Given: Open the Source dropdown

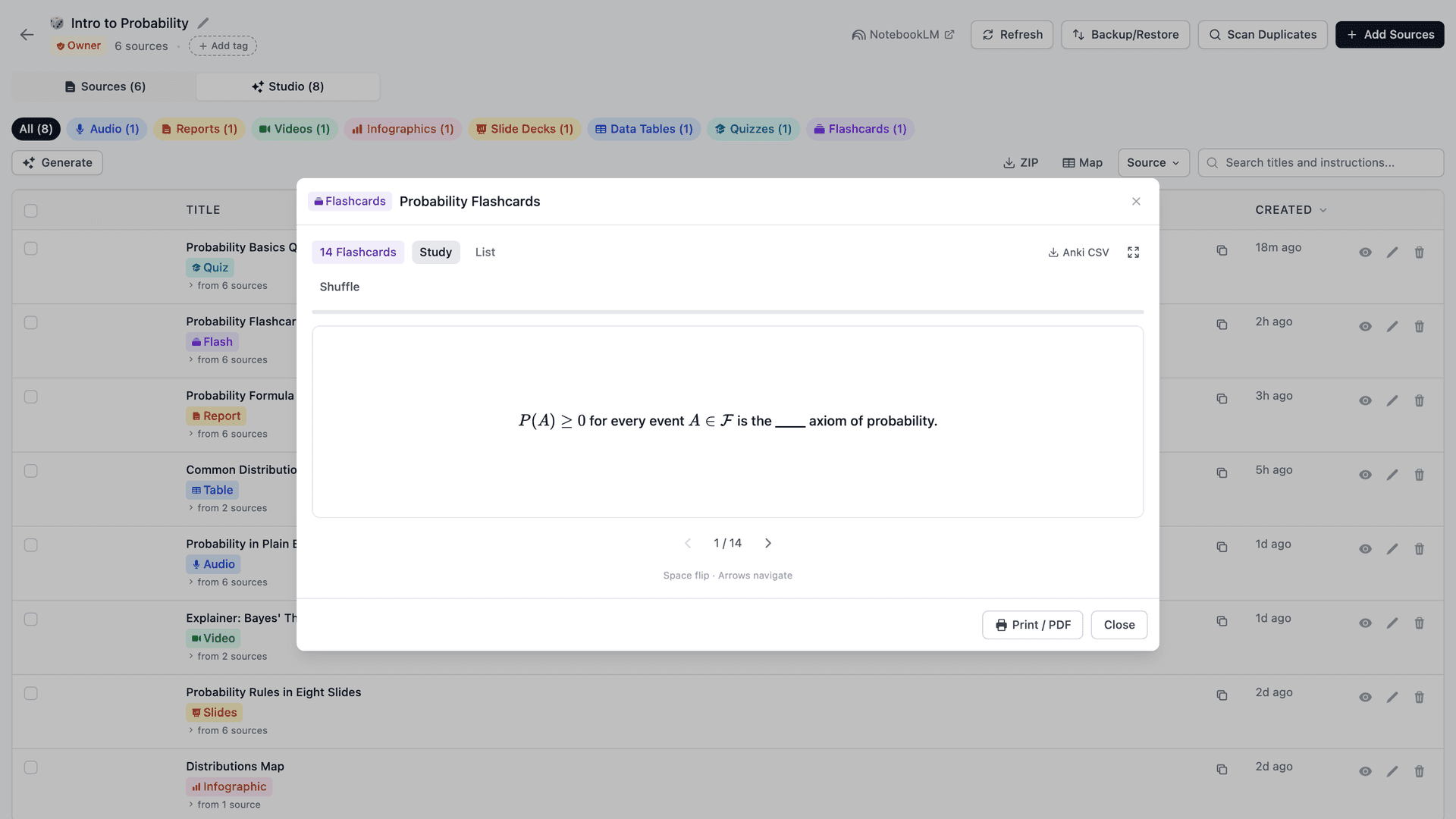Looking at the screenshot, I should [1153, 163].
